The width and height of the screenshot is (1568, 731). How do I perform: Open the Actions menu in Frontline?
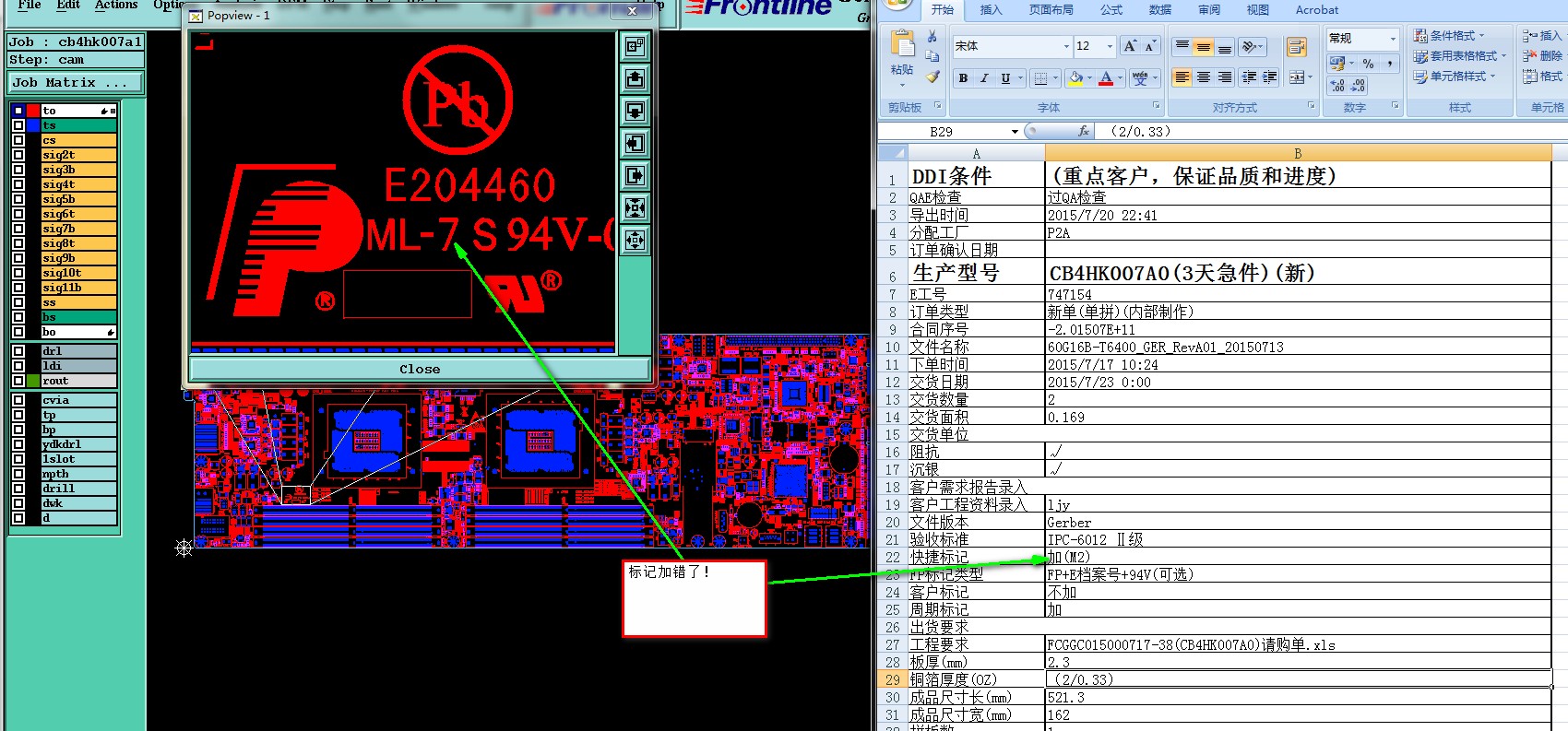click(116, 6)
